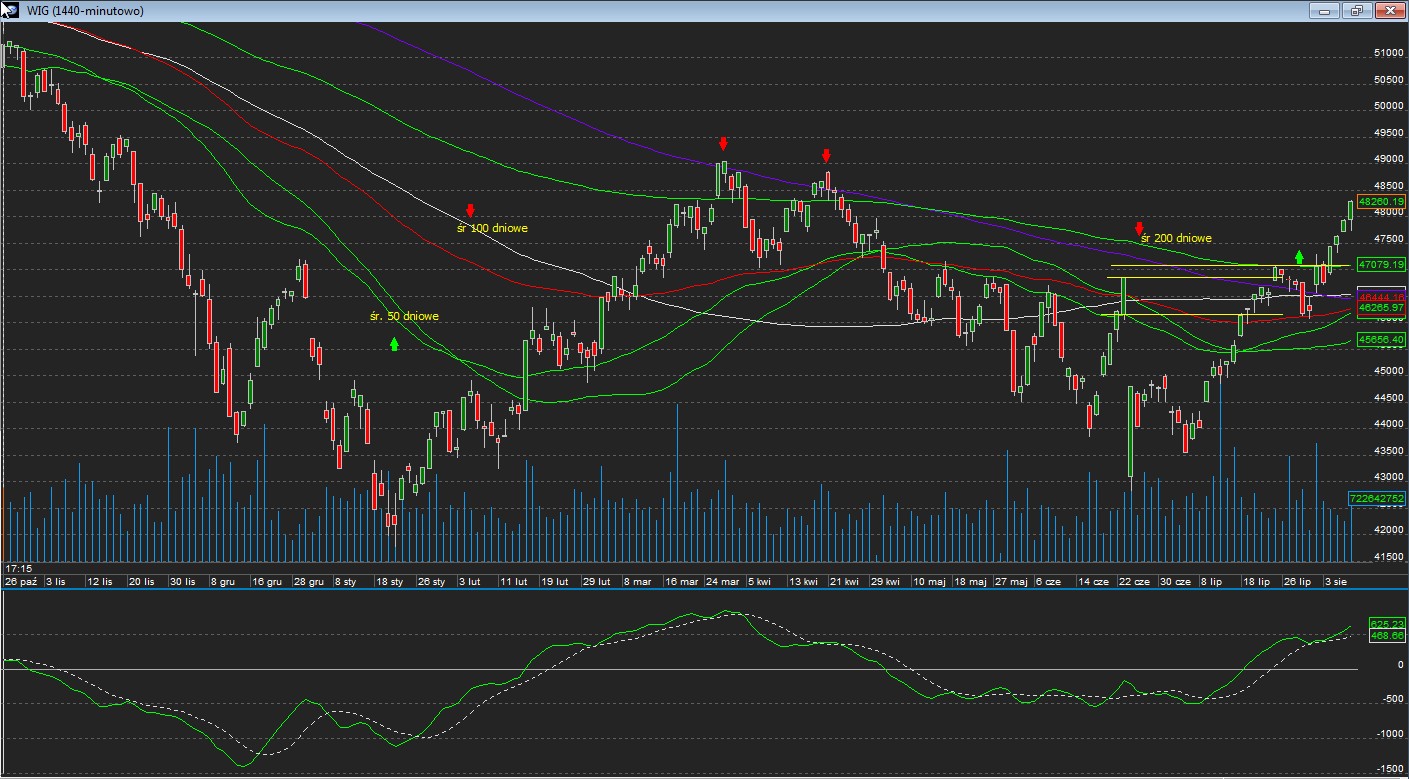The image size is (1409, 779).
Task: Click the red arrow above śr 200 dniowe
Action: (x=1139, y=227)
